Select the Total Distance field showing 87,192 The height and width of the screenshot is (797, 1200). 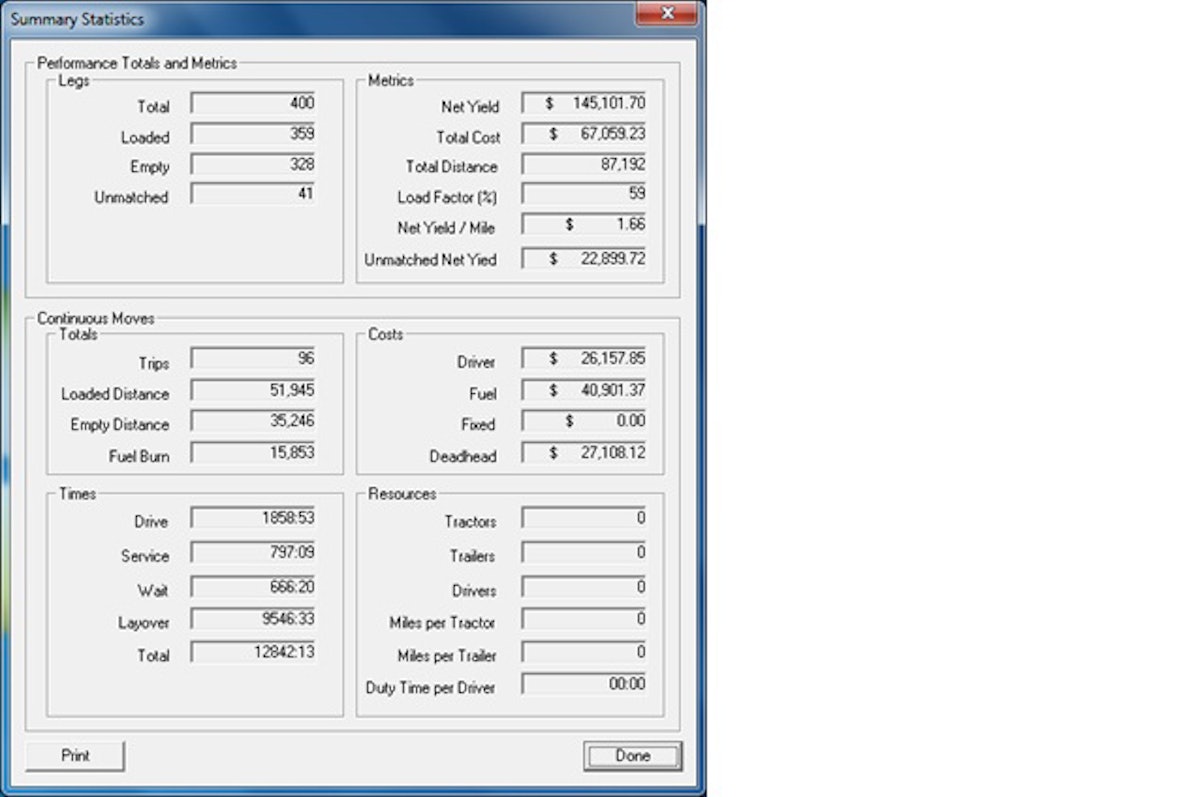[x=585, y=166]
